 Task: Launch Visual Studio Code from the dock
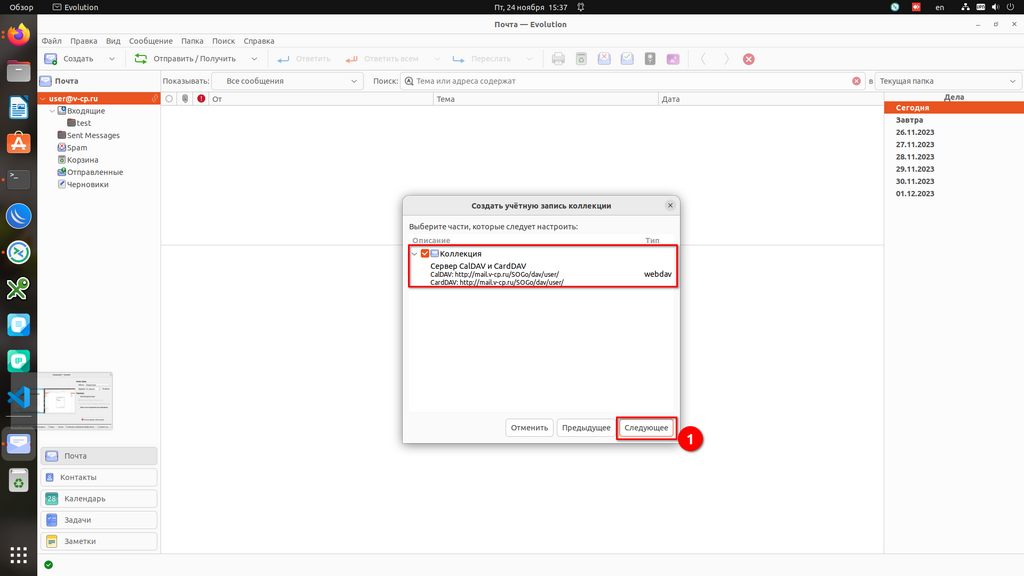pos(18,397)
